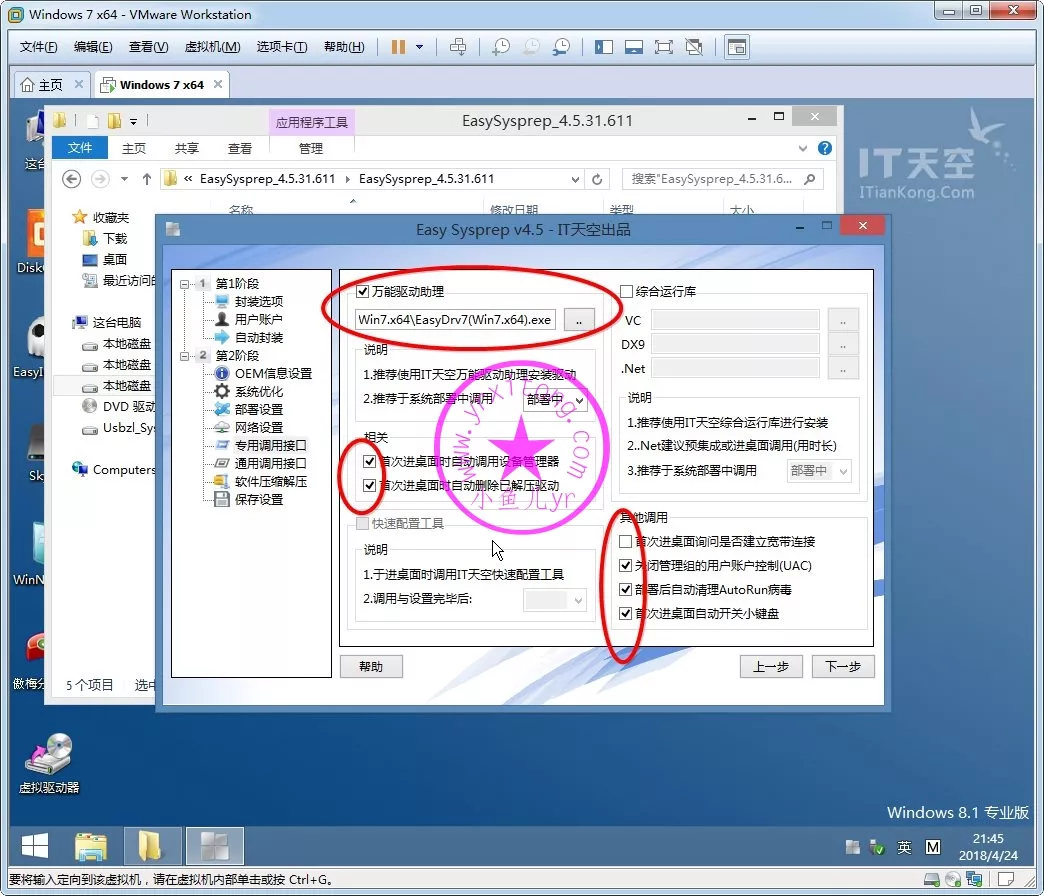1044x896 pixels.
Task: Open the 虚拟机(M) menu
Action: (x=212, y=47)
